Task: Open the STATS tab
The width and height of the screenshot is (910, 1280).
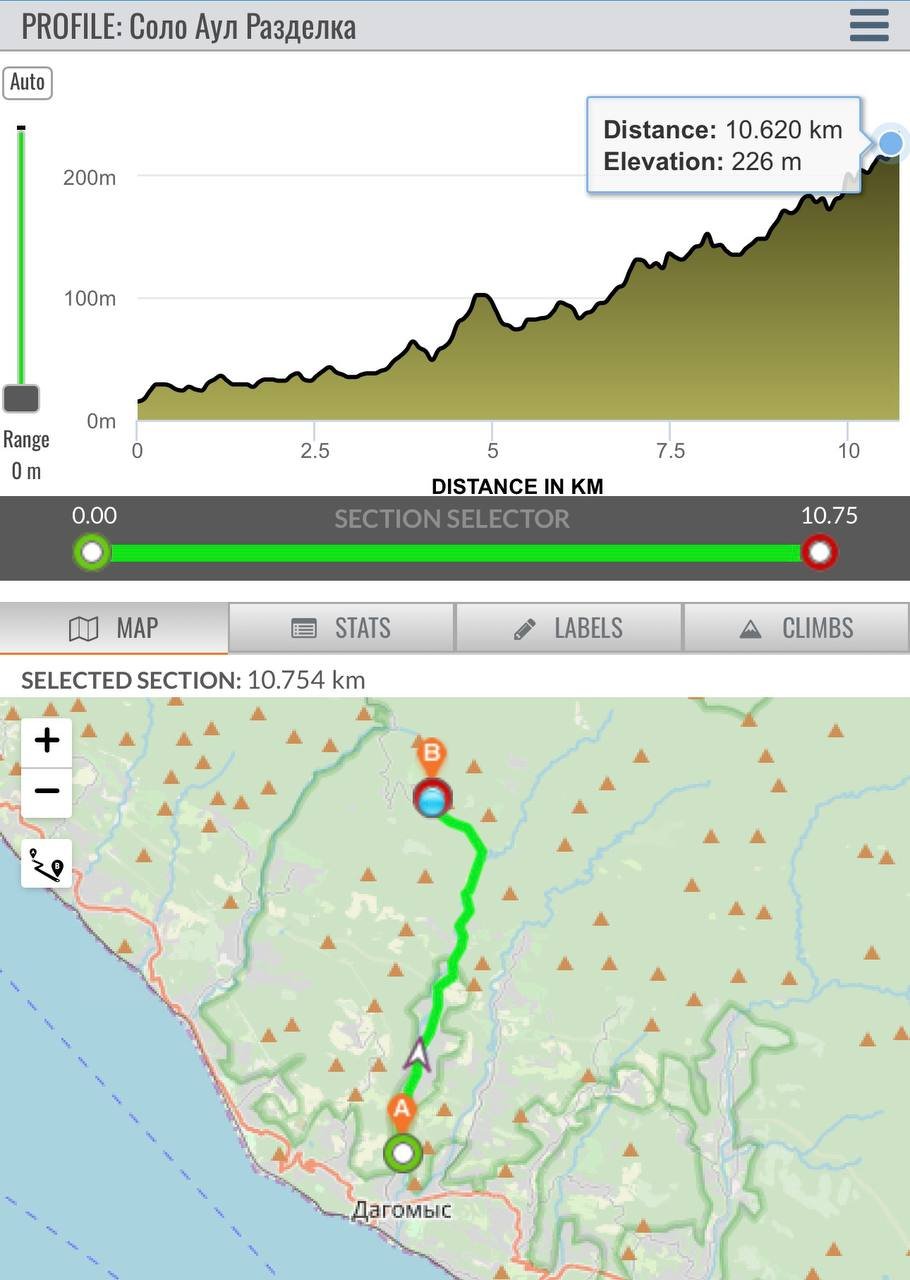Action: pos(341,628)
